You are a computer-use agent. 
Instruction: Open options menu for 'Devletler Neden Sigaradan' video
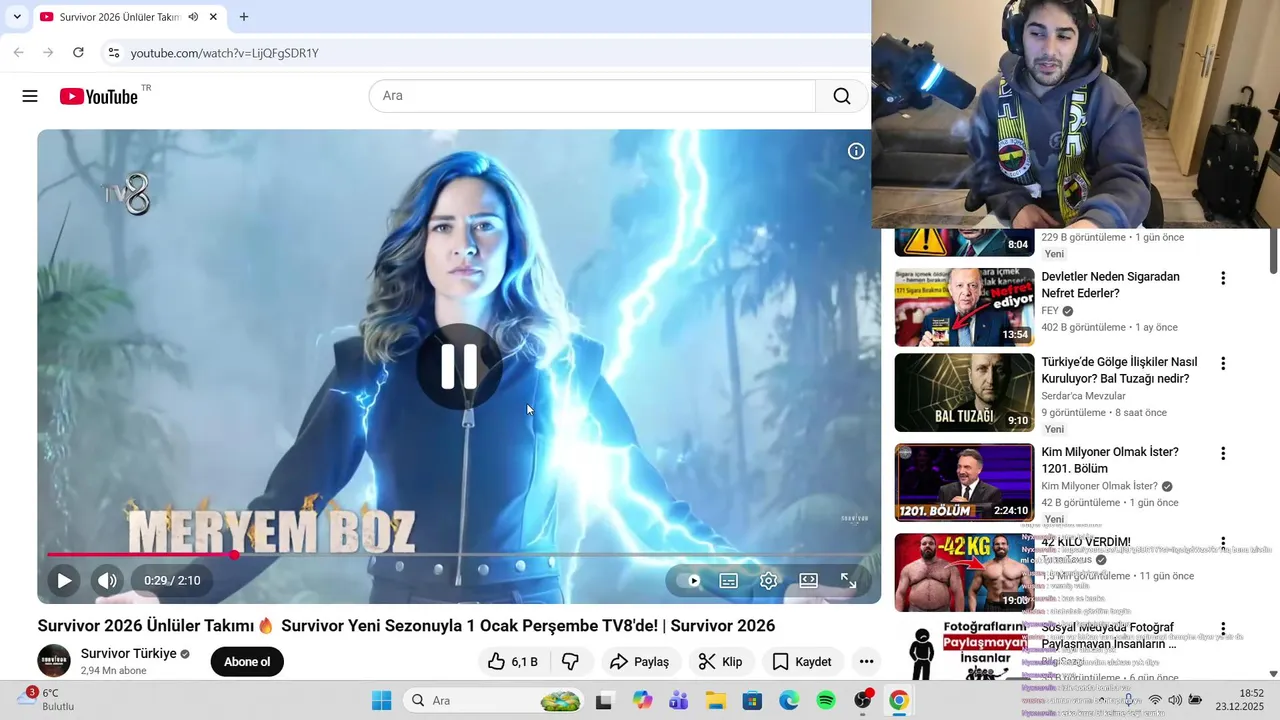point(1222,278)
